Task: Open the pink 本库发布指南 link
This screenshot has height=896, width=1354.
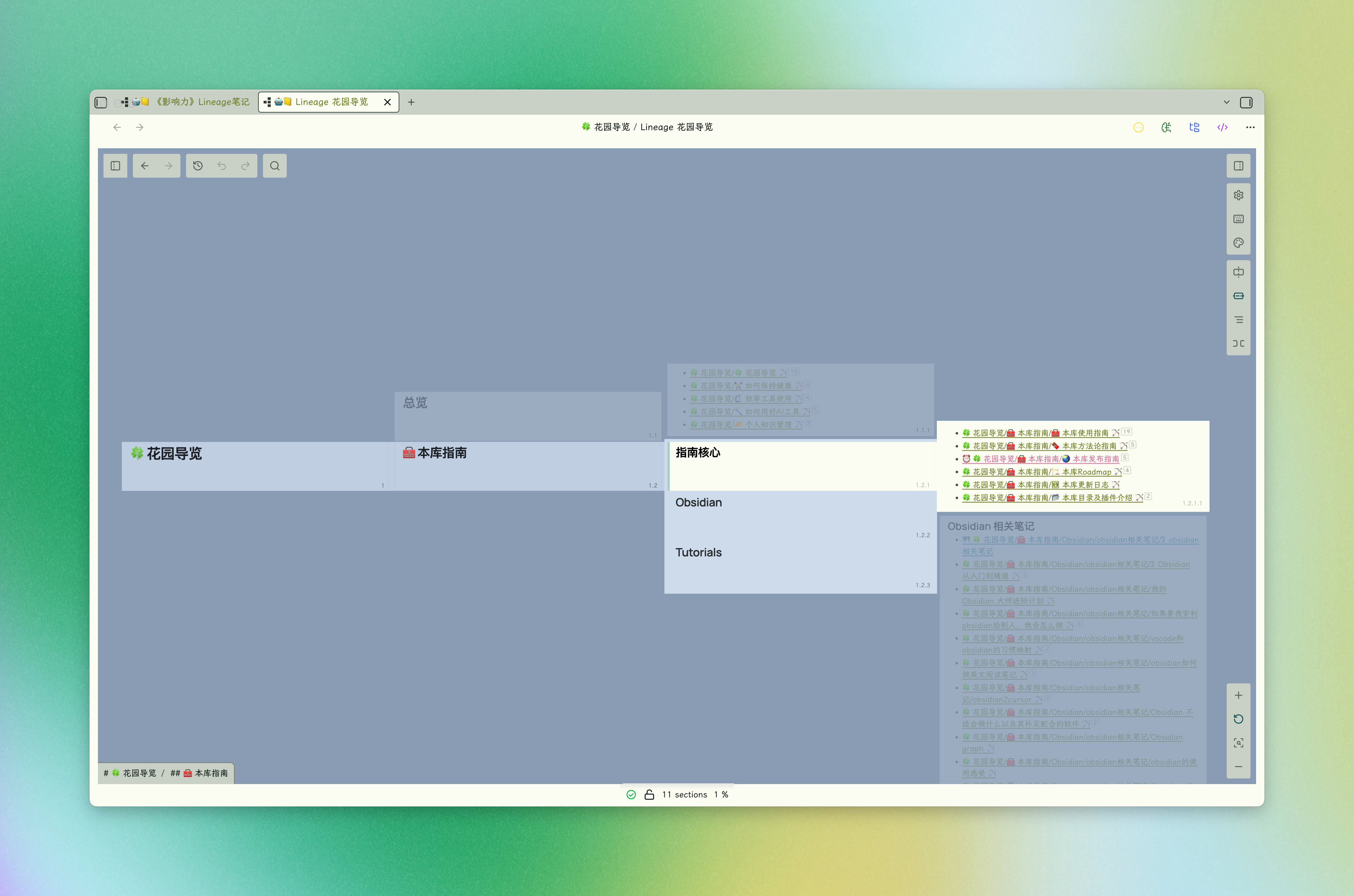Action: pos(1040,459)
